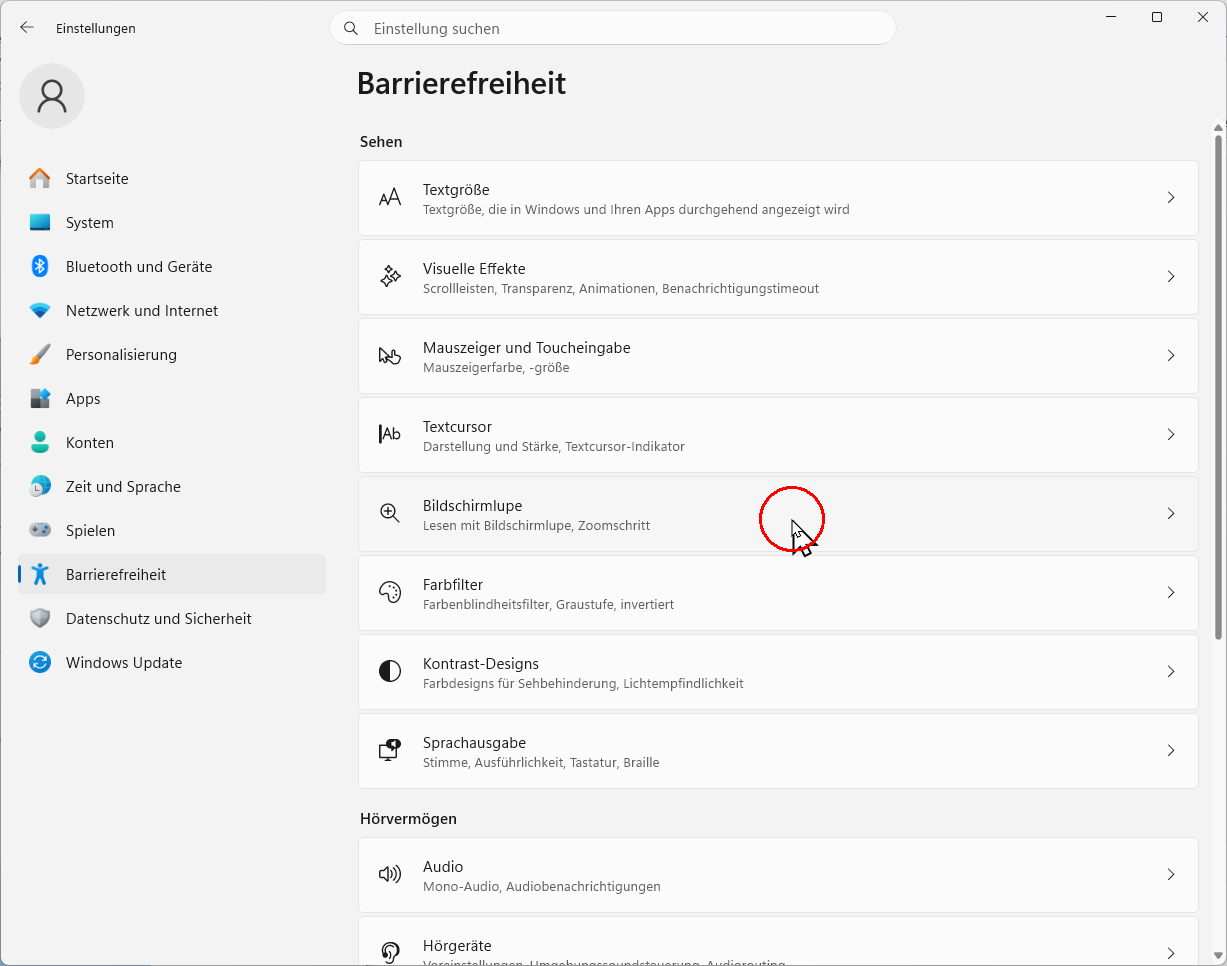Image resolution: width=1227 pixels, height=966 pixels.
Task: Click the Mauszeiger und Toucheingabe pointer icon
Action: click(390, 356)
